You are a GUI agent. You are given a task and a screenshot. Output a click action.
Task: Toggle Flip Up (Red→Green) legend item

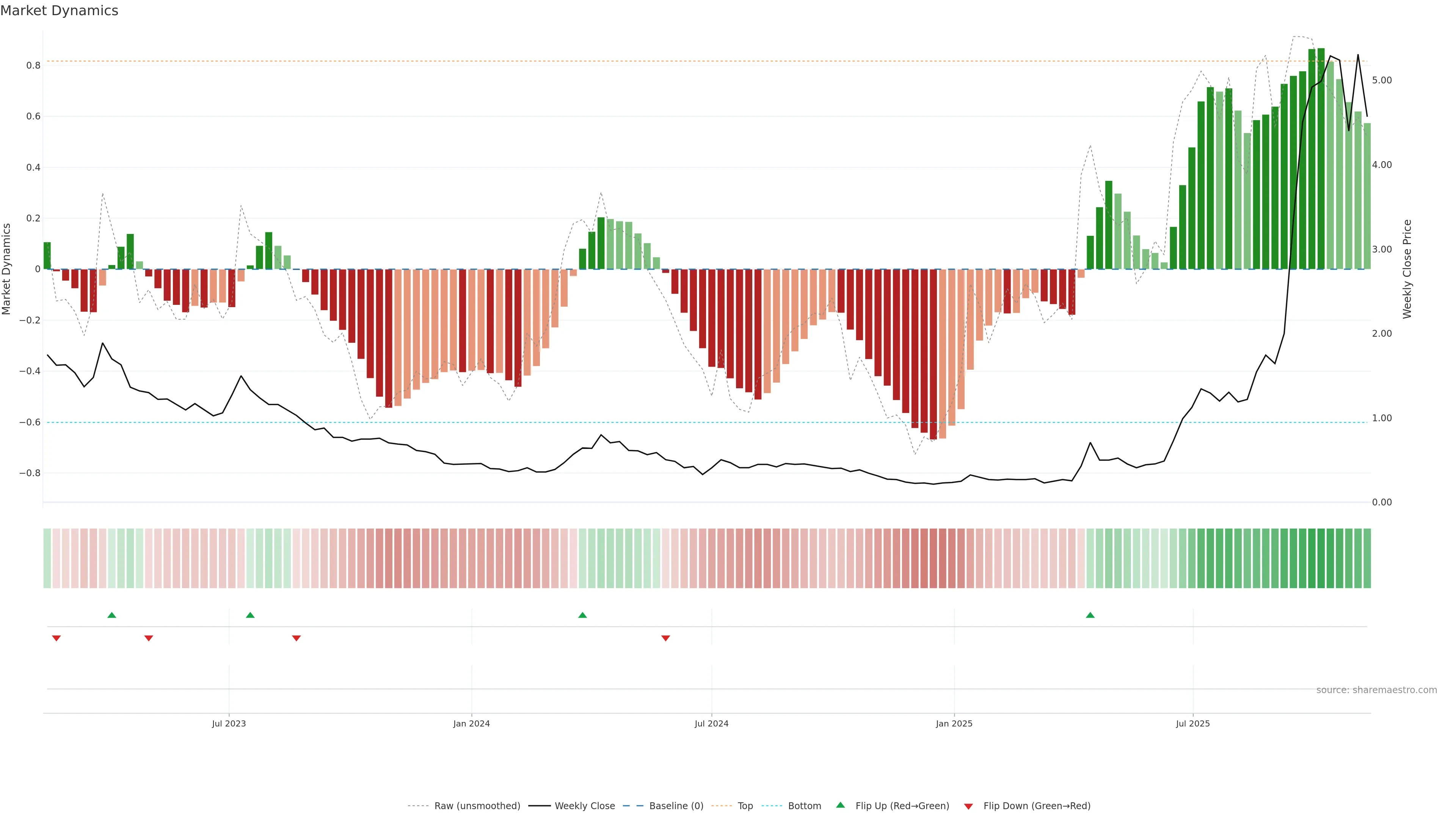pyautogui.click(x=902, y=806)
